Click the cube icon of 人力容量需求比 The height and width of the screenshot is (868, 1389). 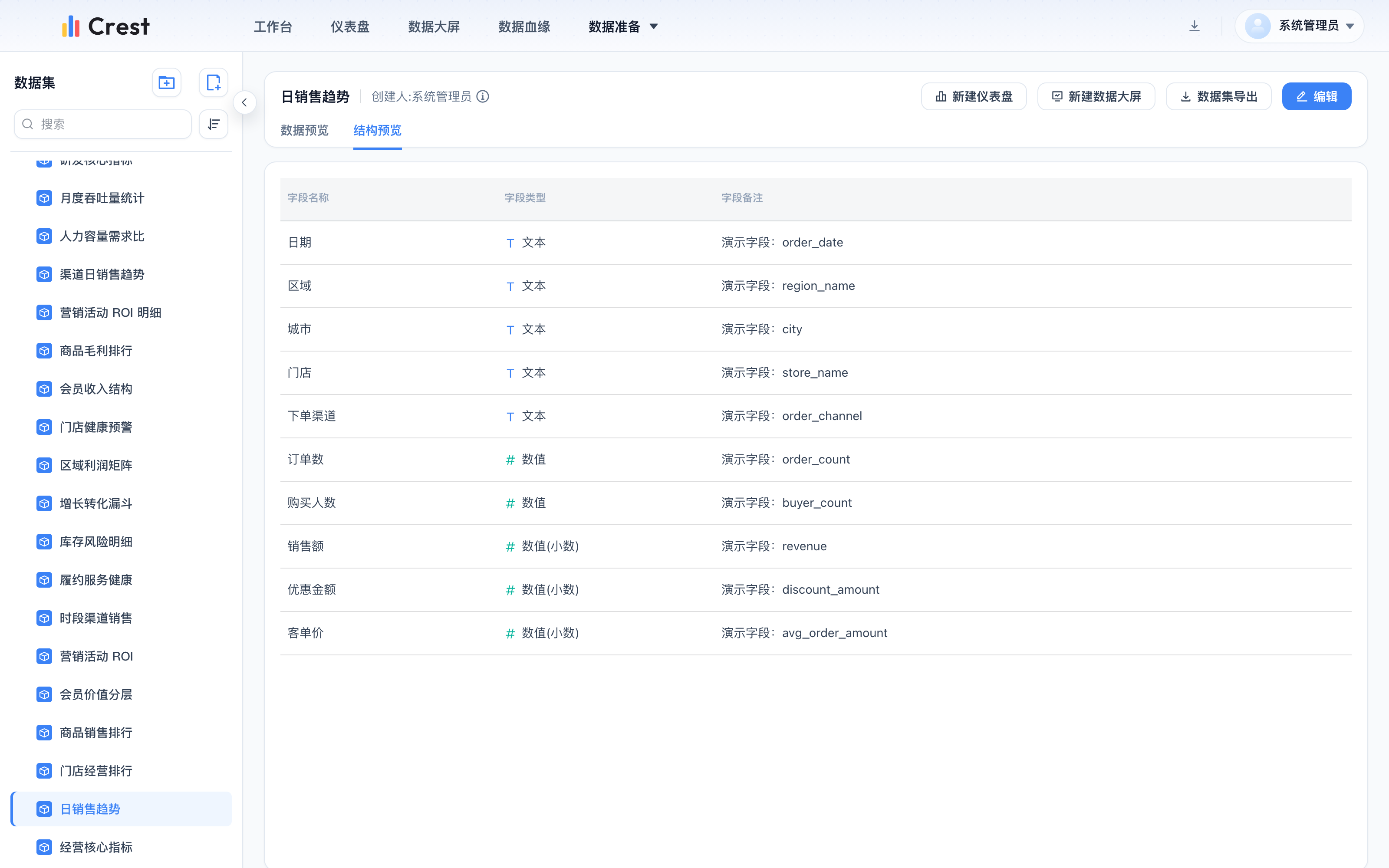[44, 236]
